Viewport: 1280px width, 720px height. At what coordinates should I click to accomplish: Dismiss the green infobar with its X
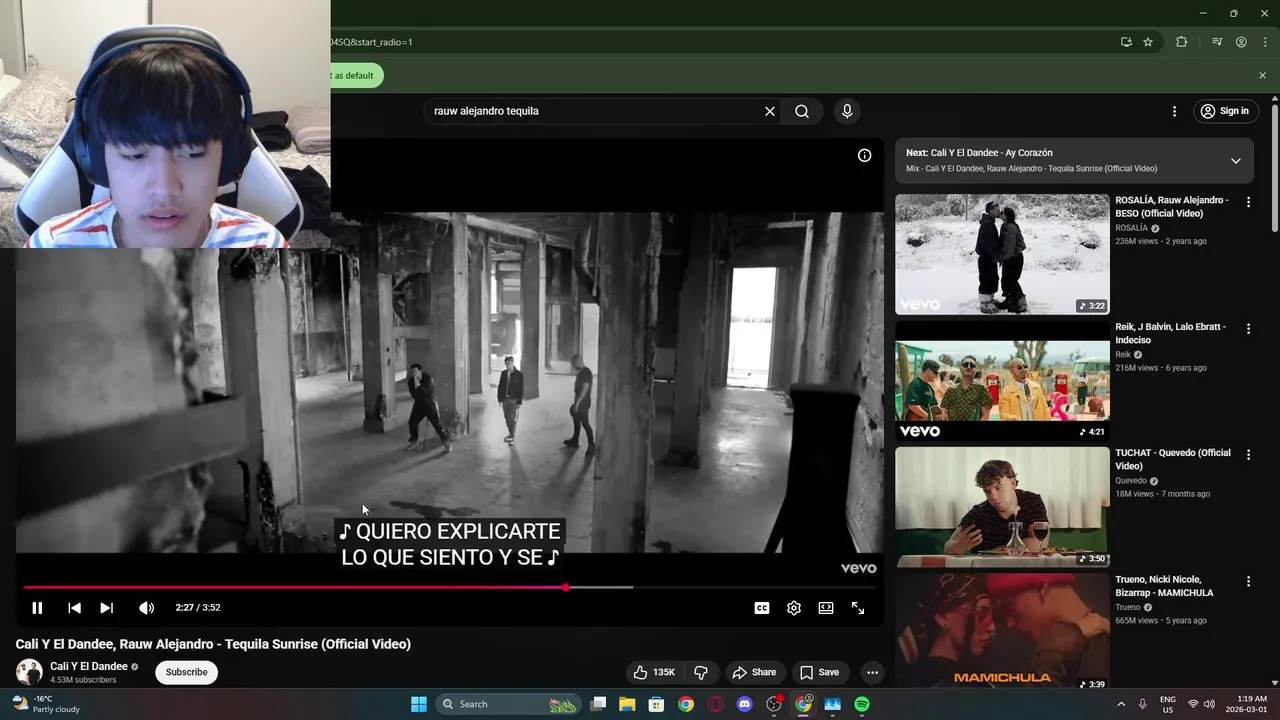click(1262, 75)
